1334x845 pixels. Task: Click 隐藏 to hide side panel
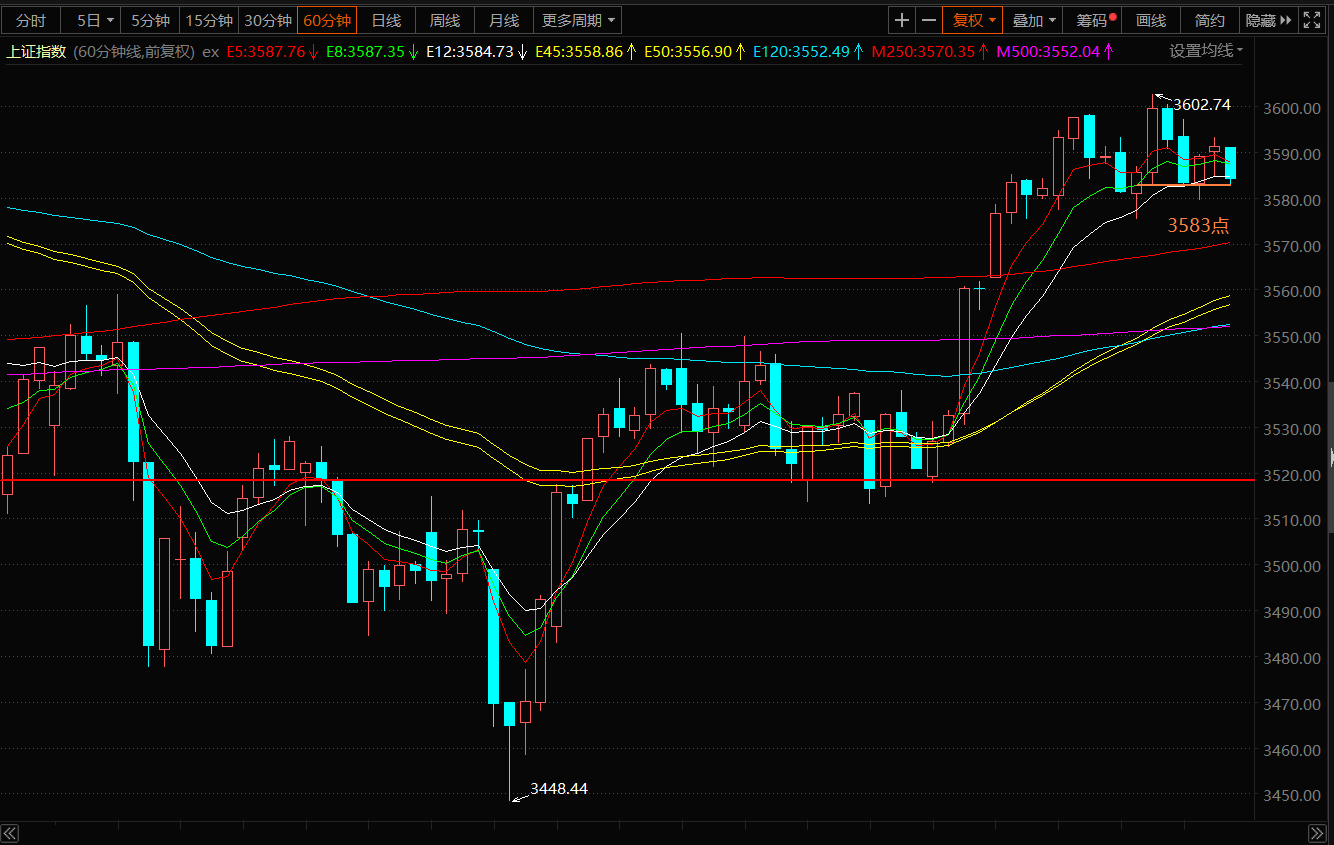1269,20
